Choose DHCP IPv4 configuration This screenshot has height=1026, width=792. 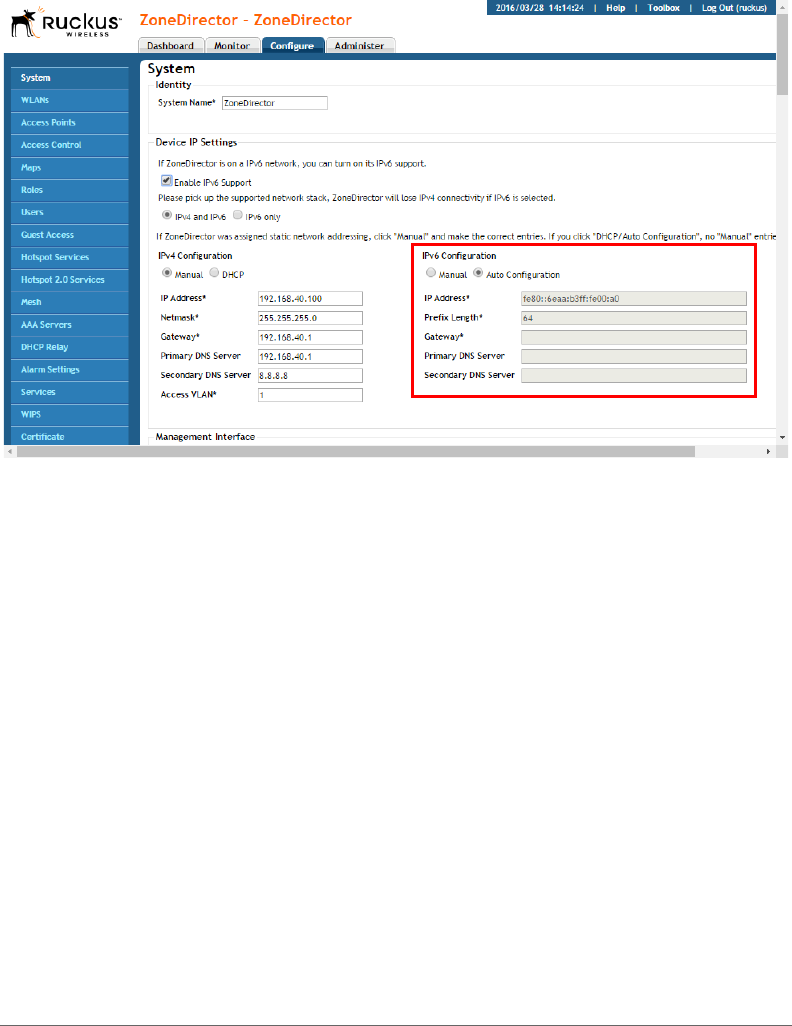(214, 273)
